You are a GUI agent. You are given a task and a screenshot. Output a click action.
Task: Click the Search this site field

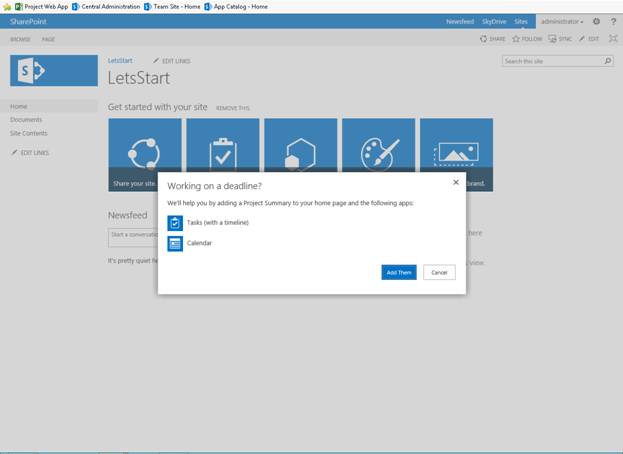[x=553, y=61]
